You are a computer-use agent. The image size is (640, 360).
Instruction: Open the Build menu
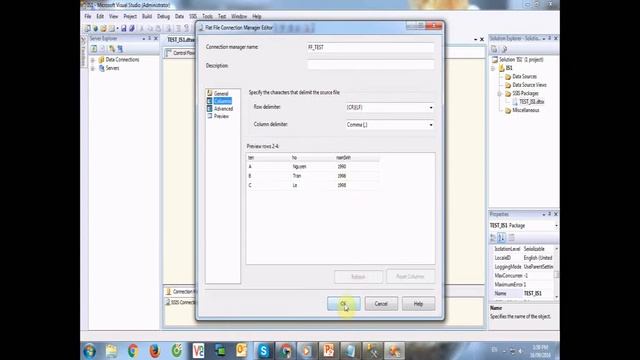pos(147,16)
